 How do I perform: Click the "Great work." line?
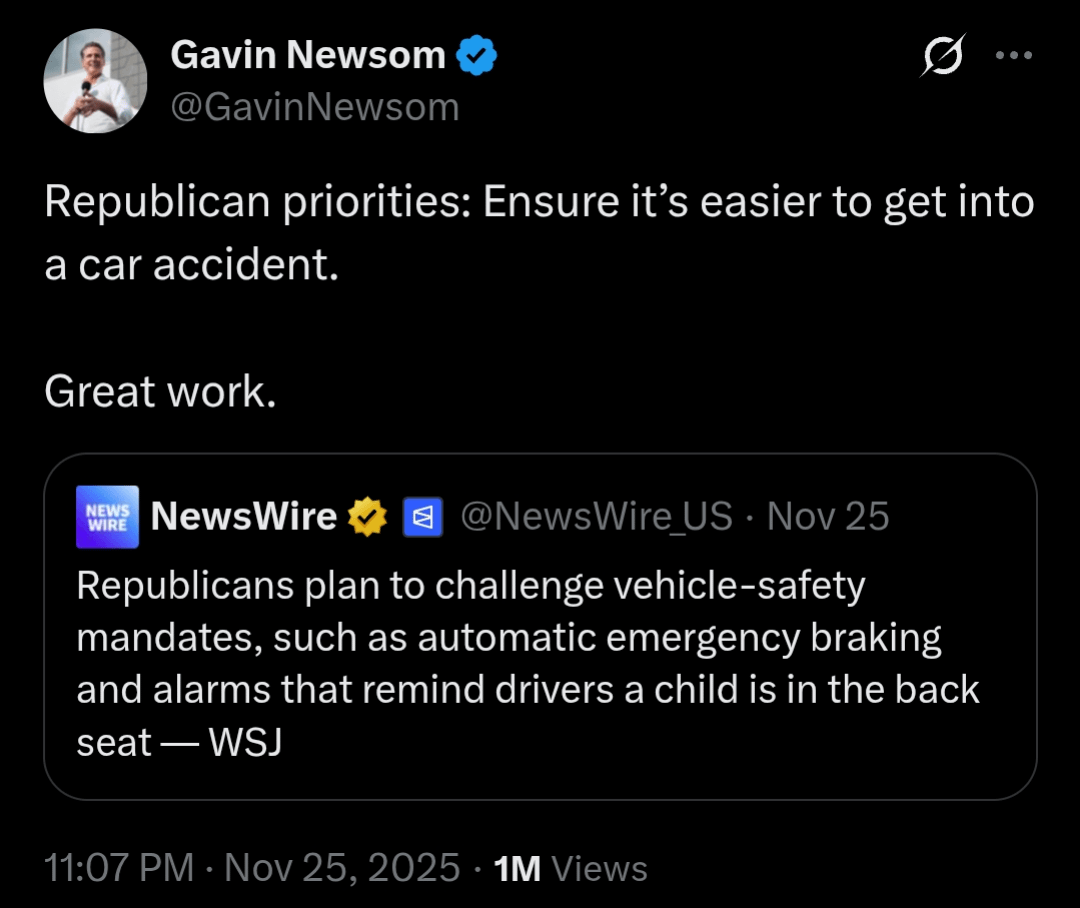click(160, 392)
